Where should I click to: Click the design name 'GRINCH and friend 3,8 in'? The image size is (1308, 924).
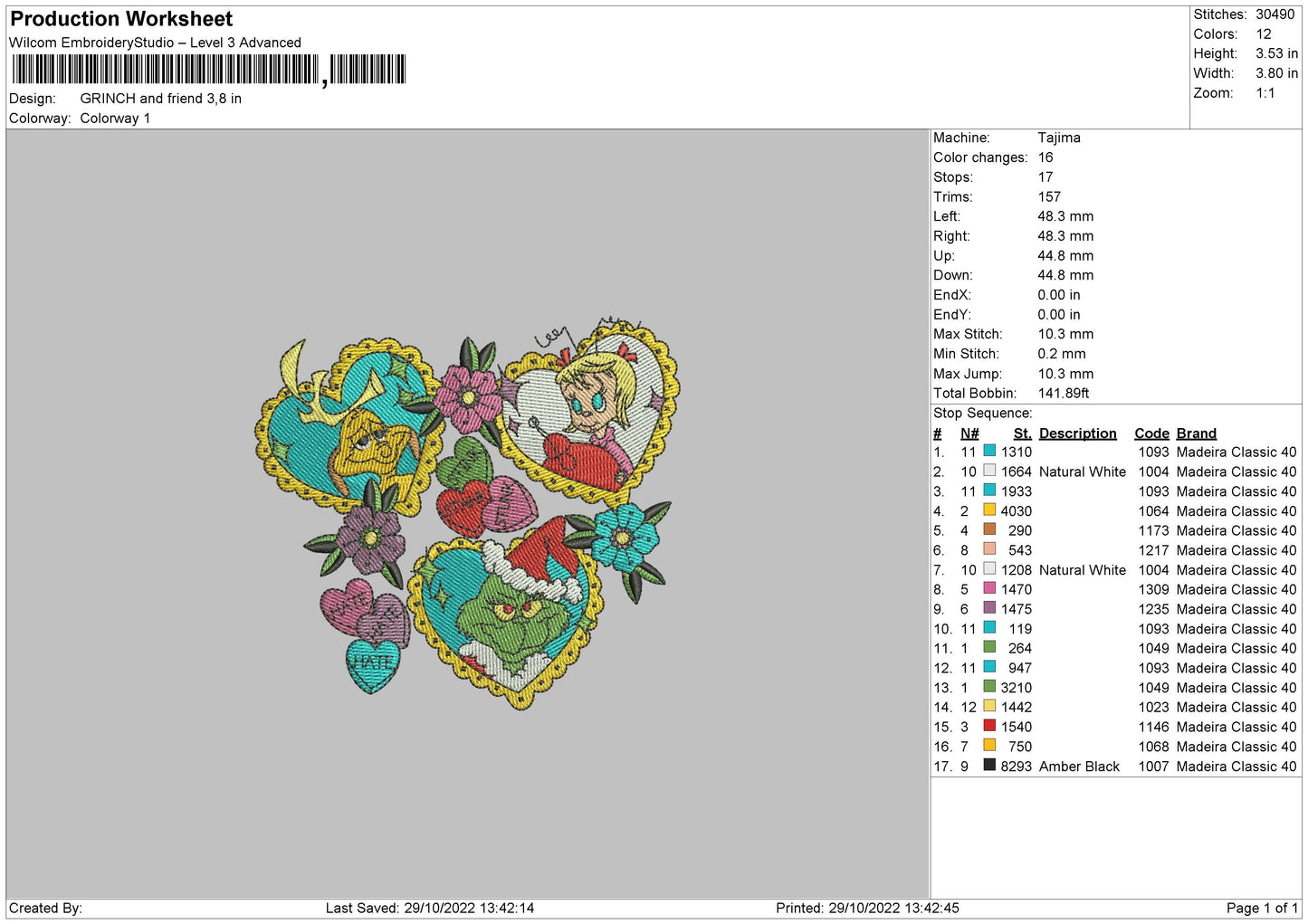pos(161,99)
